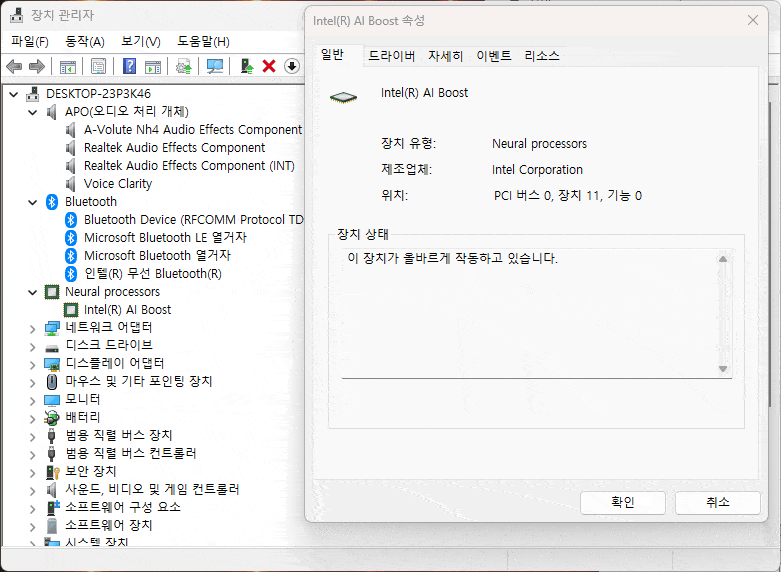Click the show/hide console tree icon

tap(67, 66)
